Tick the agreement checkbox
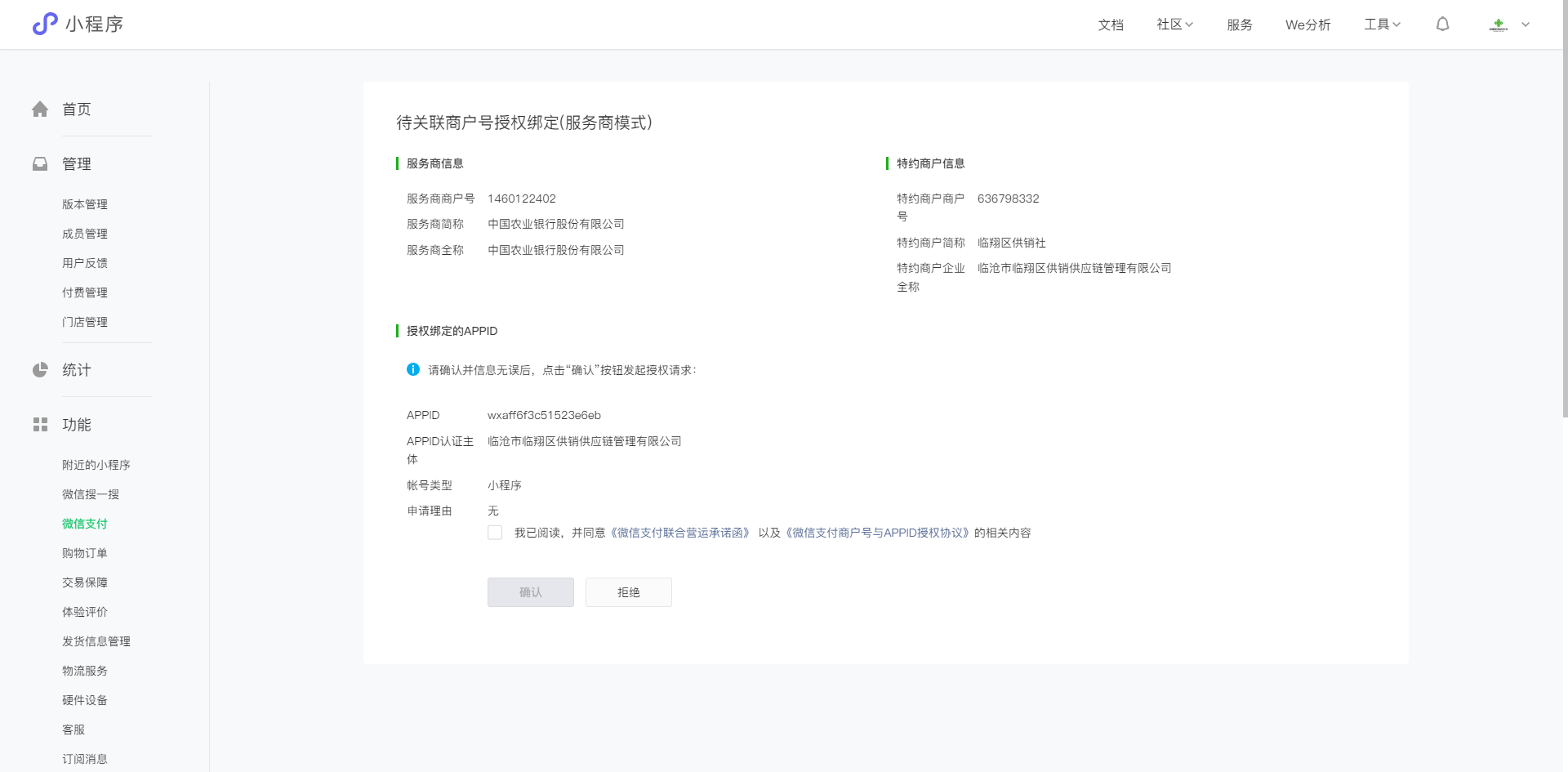Screen dimensions: 1568x772 click(x=495, y=533)
